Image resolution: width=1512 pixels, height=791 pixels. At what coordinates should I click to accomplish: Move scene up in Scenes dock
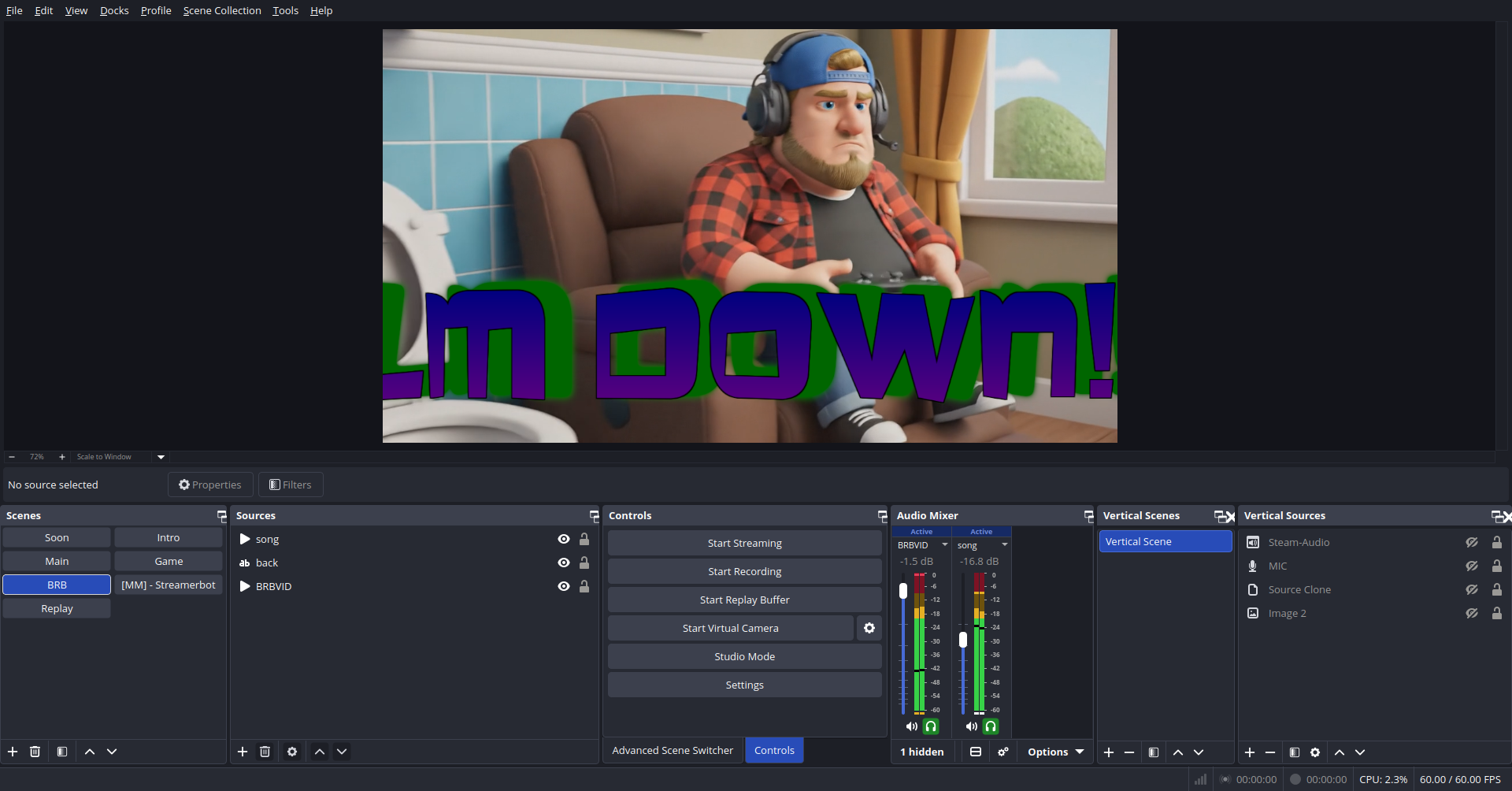coord(90,752)
